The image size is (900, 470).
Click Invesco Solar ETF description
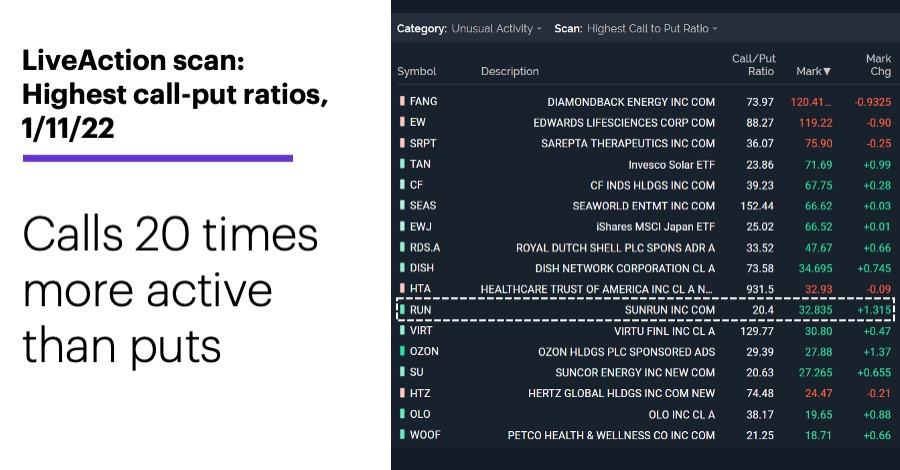672,165
